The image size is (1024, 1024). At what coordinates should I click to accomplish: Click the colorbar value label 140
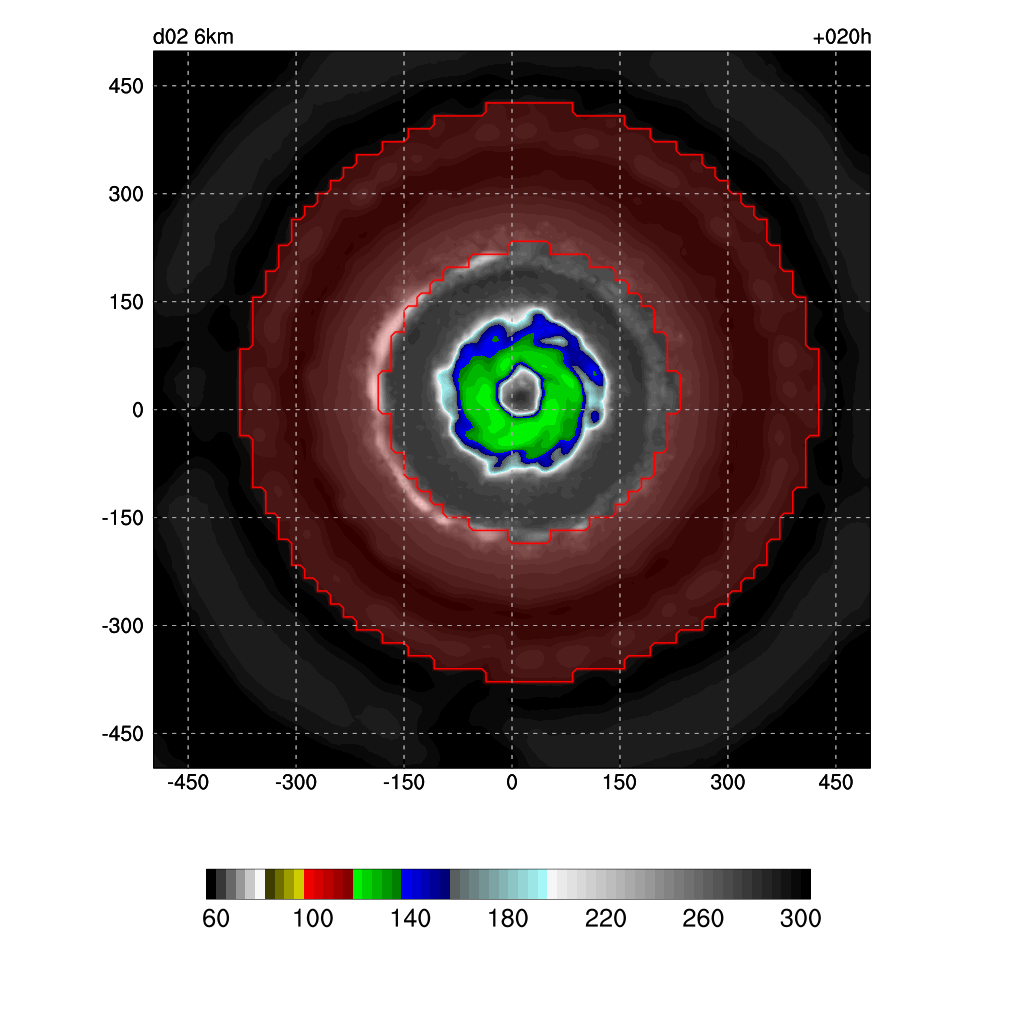click(410, 919)
